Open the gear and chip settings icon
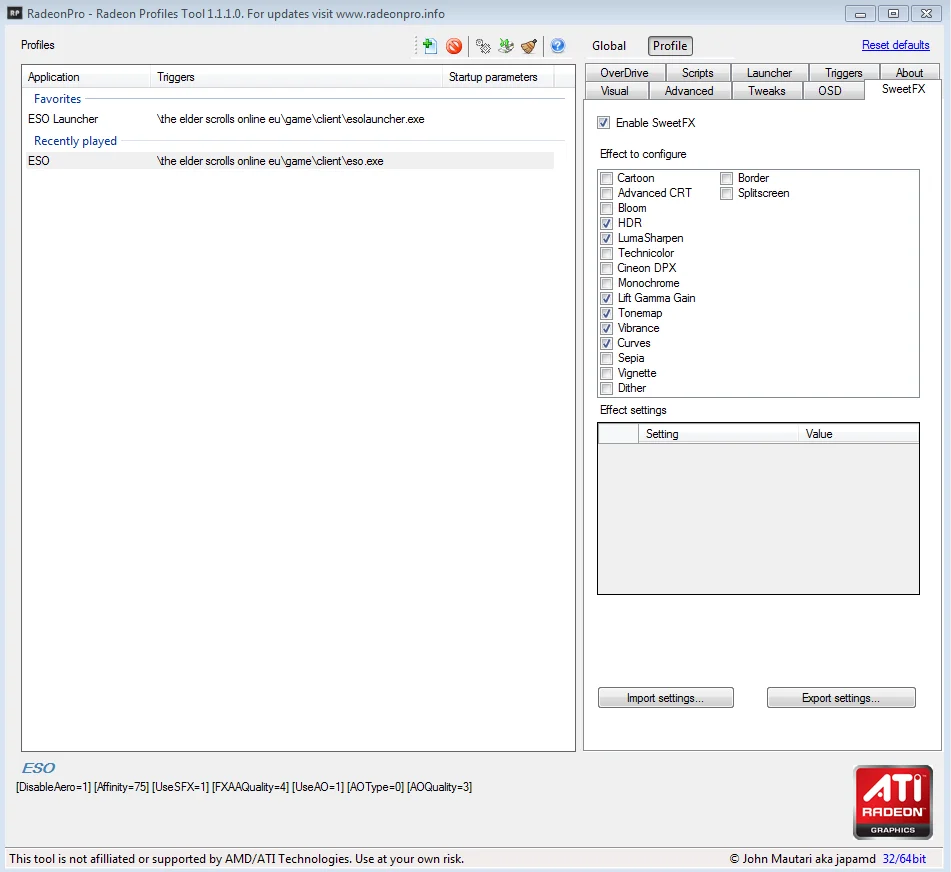 tap(483, 46)
